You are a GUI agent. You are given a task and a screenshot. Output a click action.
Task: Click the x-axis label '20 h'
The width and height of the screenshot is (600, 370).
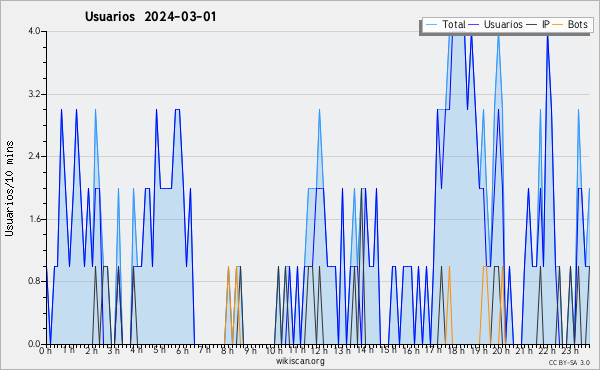(x=501, y=351)
